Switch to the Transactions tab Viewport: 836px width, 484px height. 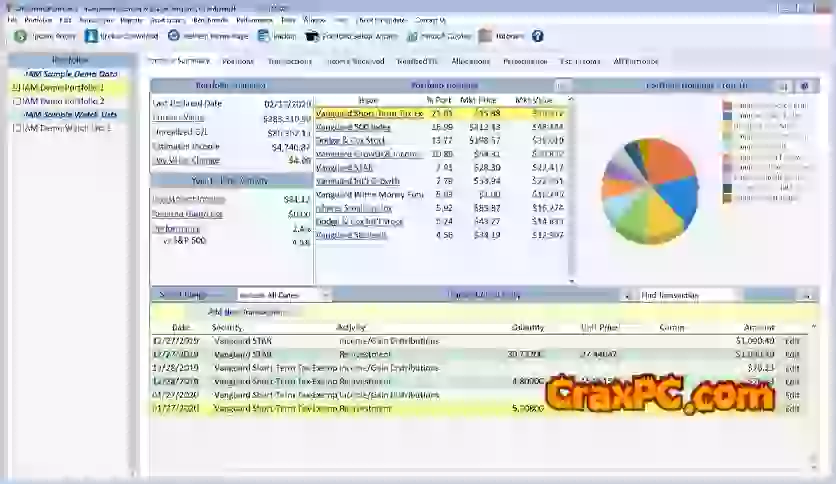tap(290, 62)
